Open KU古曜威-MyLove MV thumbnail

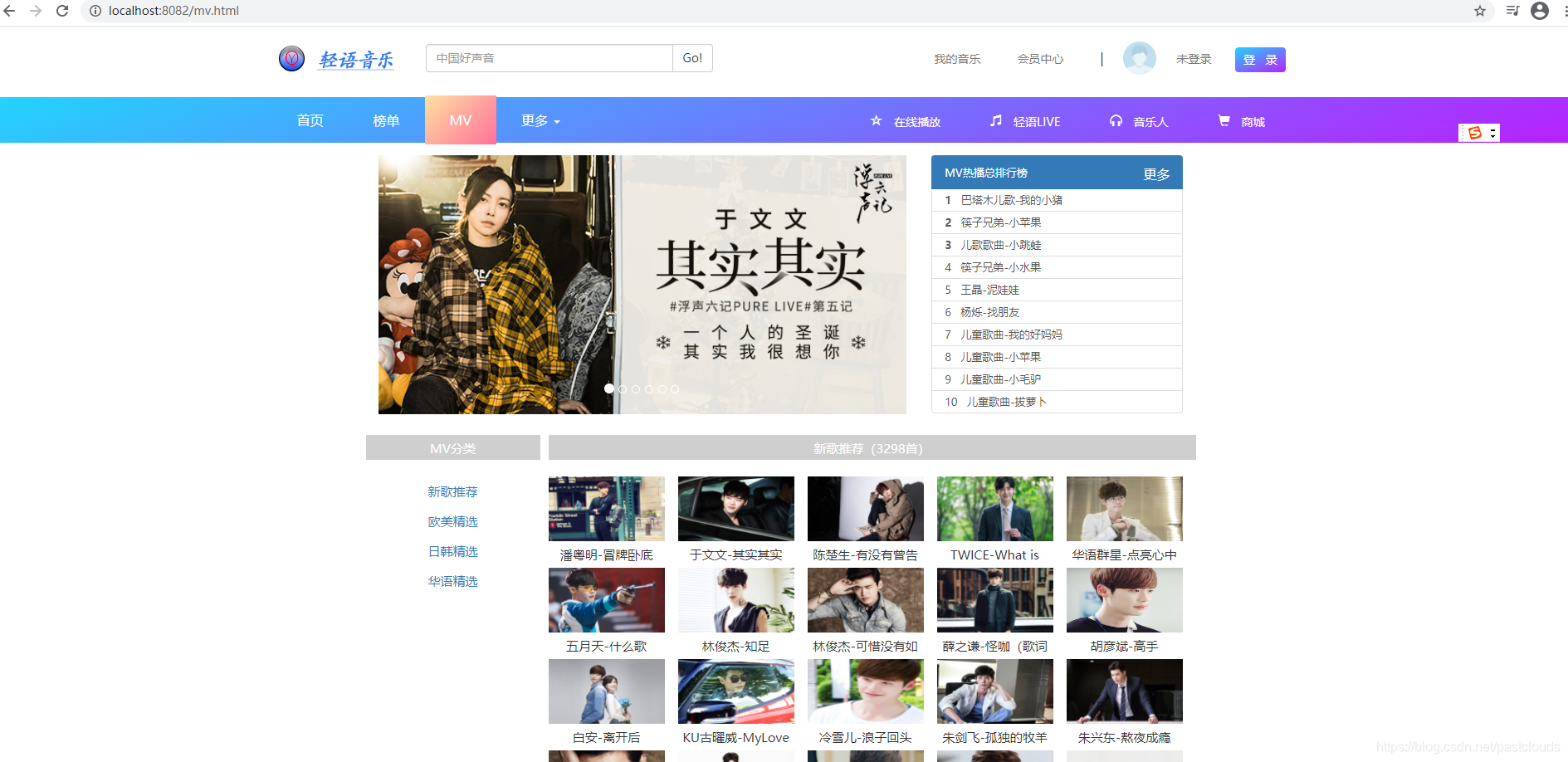736,691
